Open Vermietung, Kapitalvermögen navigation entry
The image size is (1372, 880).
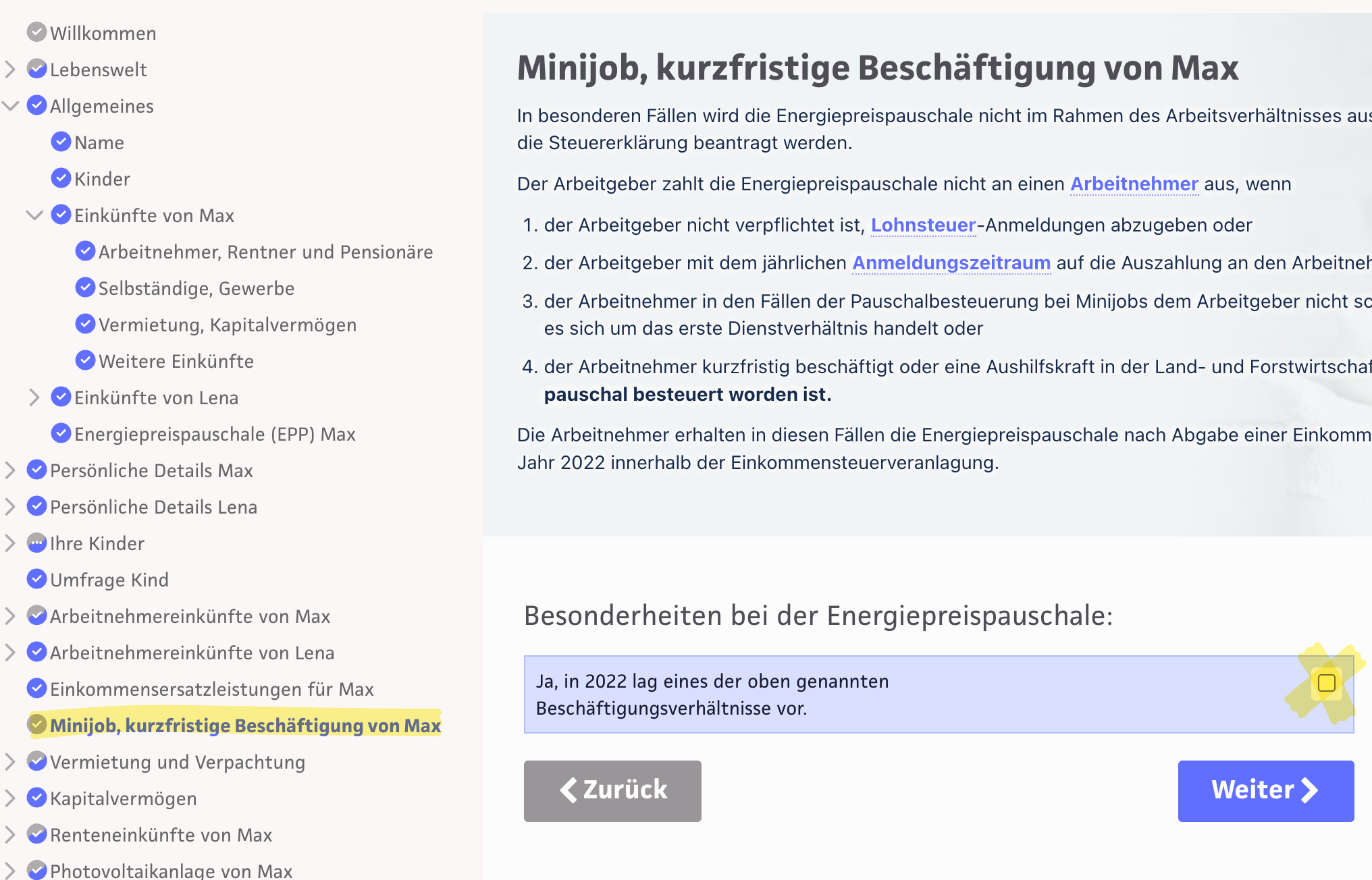[227, 325]
